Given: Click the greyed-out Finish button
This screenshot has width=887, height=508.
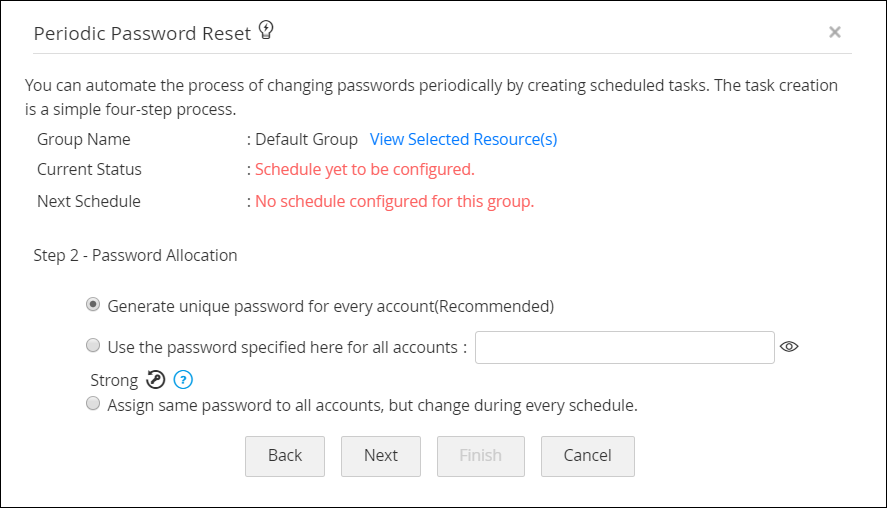Looking at the screenshot, I should point(480,455).
